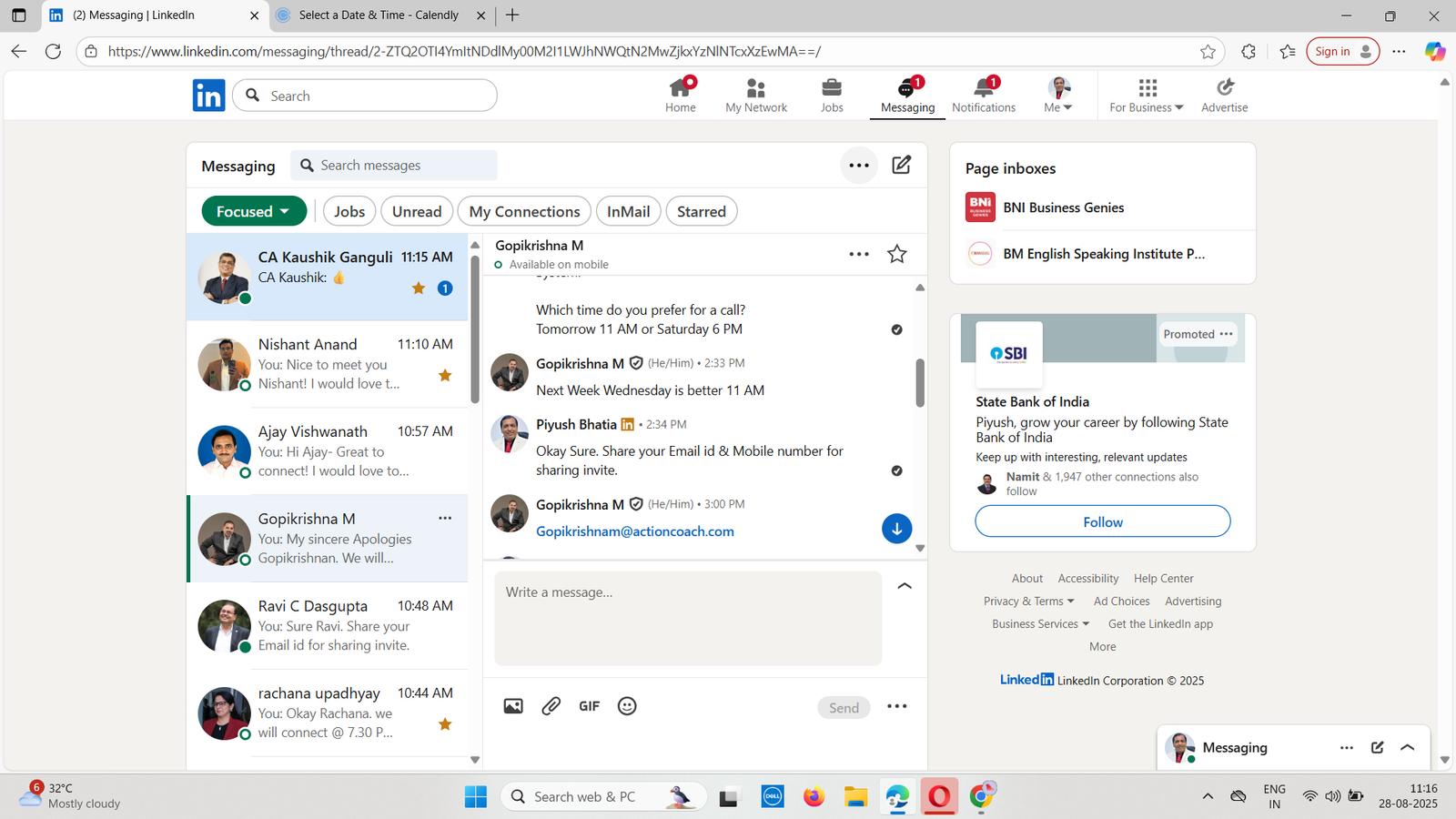Open the Focused inbox dropdown
This screenshot has height=819, width=1456.
[x=253, y=211]
